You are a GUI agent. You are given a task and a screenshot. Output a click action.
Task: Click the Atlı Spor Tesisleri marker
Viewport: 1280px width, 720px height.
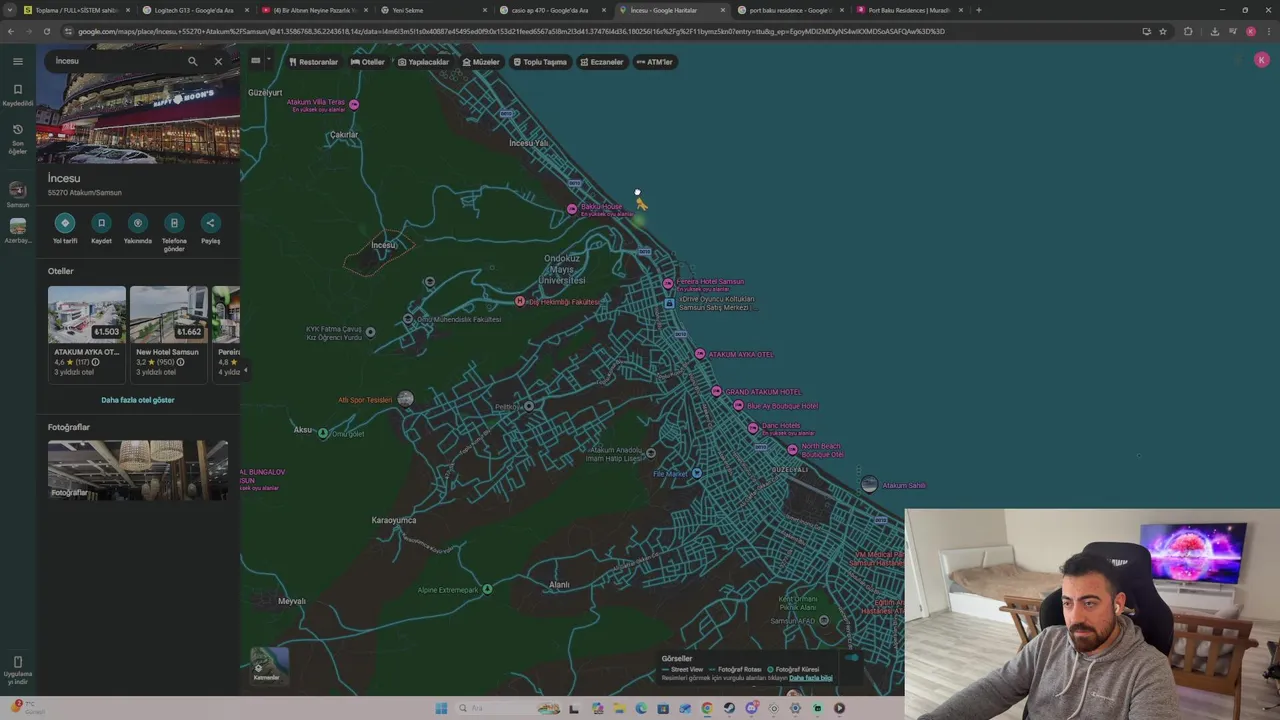click(405, 399)
